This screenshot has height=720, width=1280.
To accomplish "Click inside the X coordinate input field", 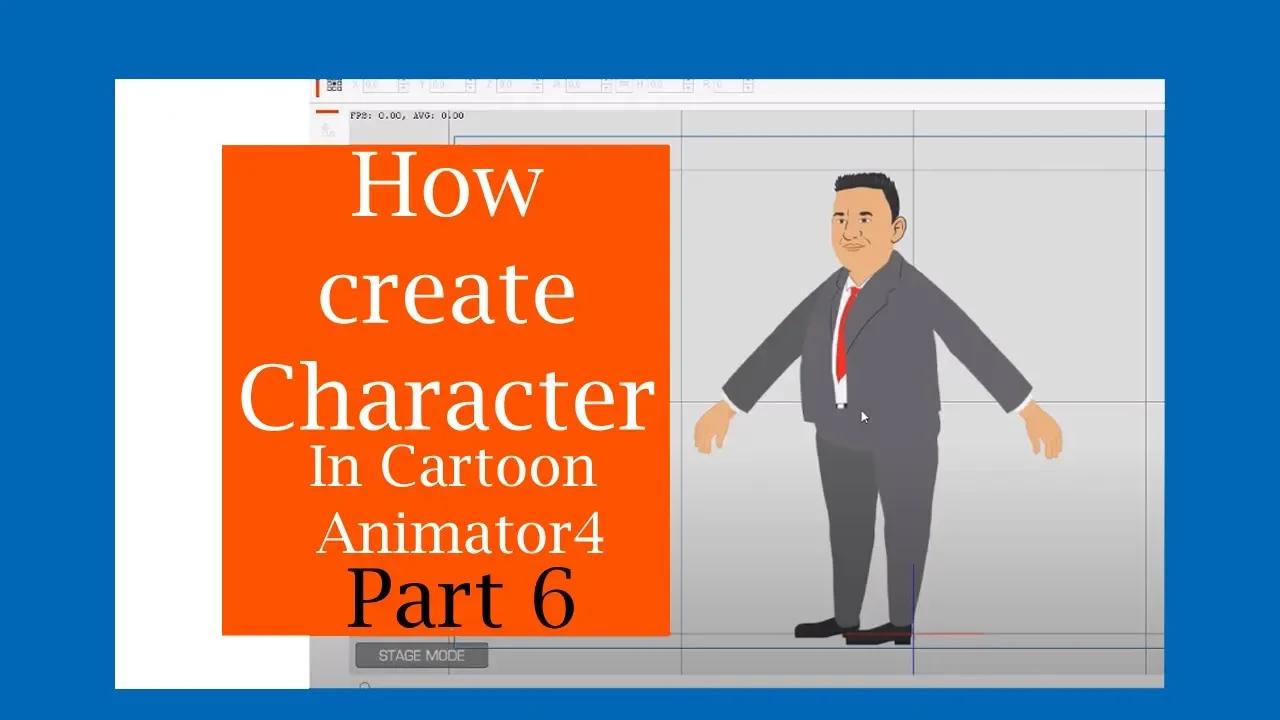I will (380, 85).
